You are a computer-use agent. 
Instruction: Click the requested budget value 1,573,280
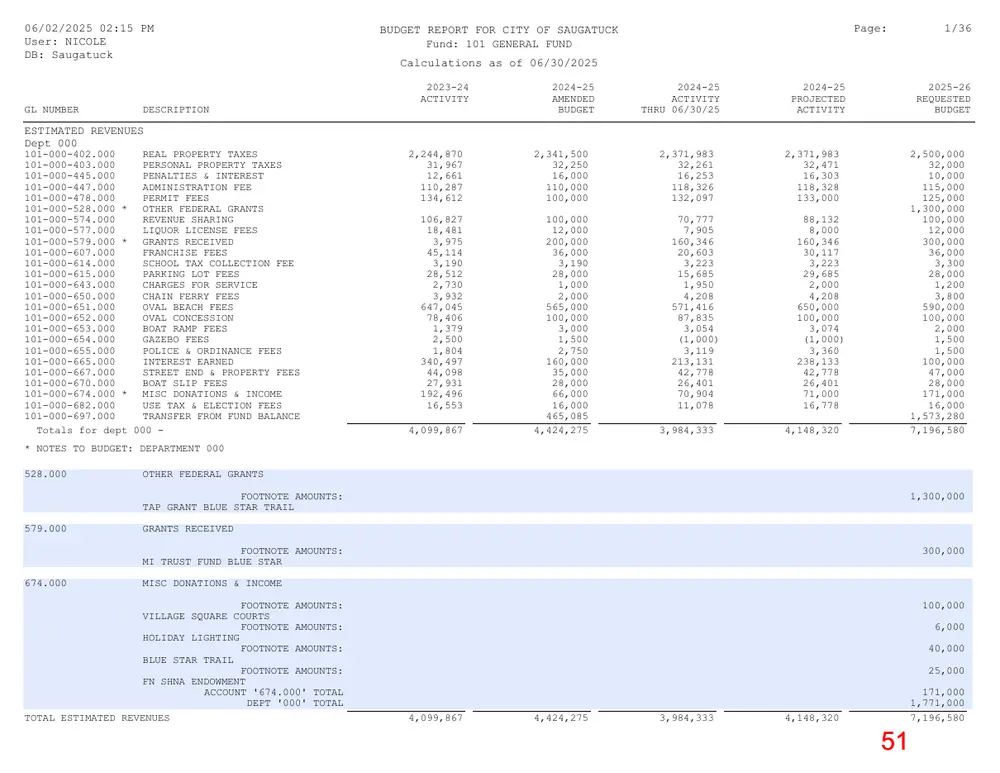[x=938, y=416]
